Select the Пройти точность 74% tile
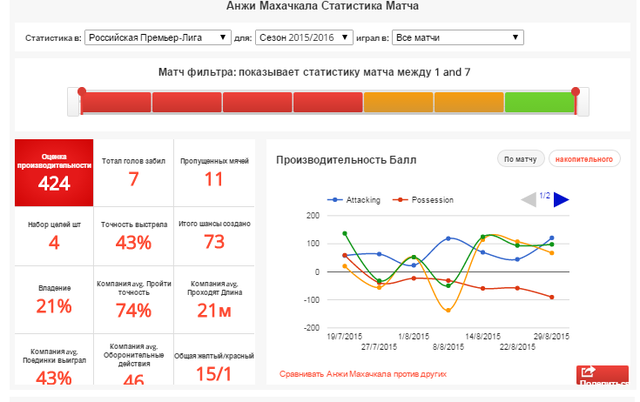The image size is (640, 402). tap(133, 300)
